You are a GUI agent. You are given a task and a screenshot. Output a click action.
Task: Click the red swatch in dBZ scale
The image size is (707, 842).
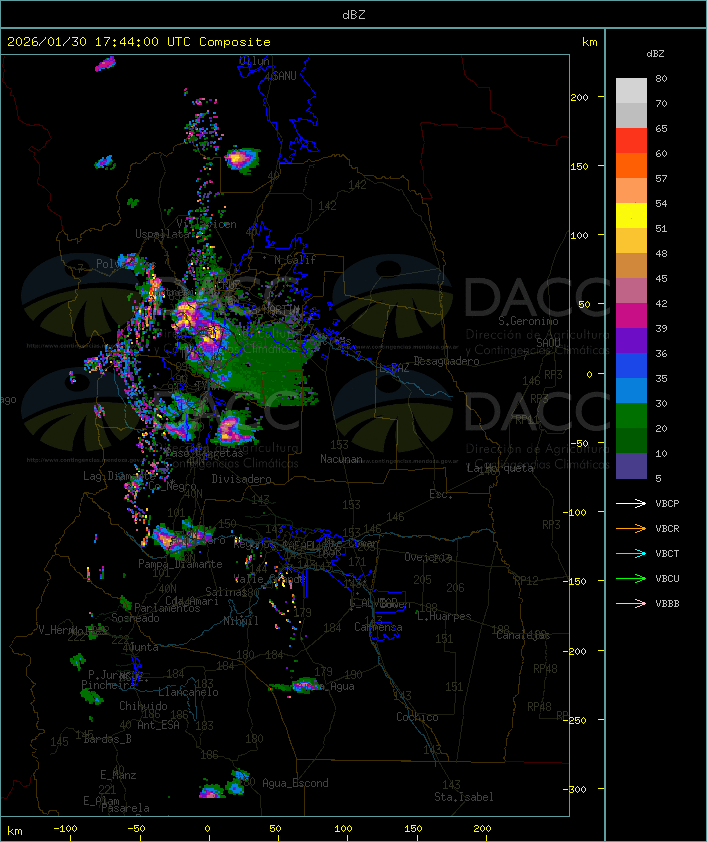pyautogui.click(x=631, y=141)
